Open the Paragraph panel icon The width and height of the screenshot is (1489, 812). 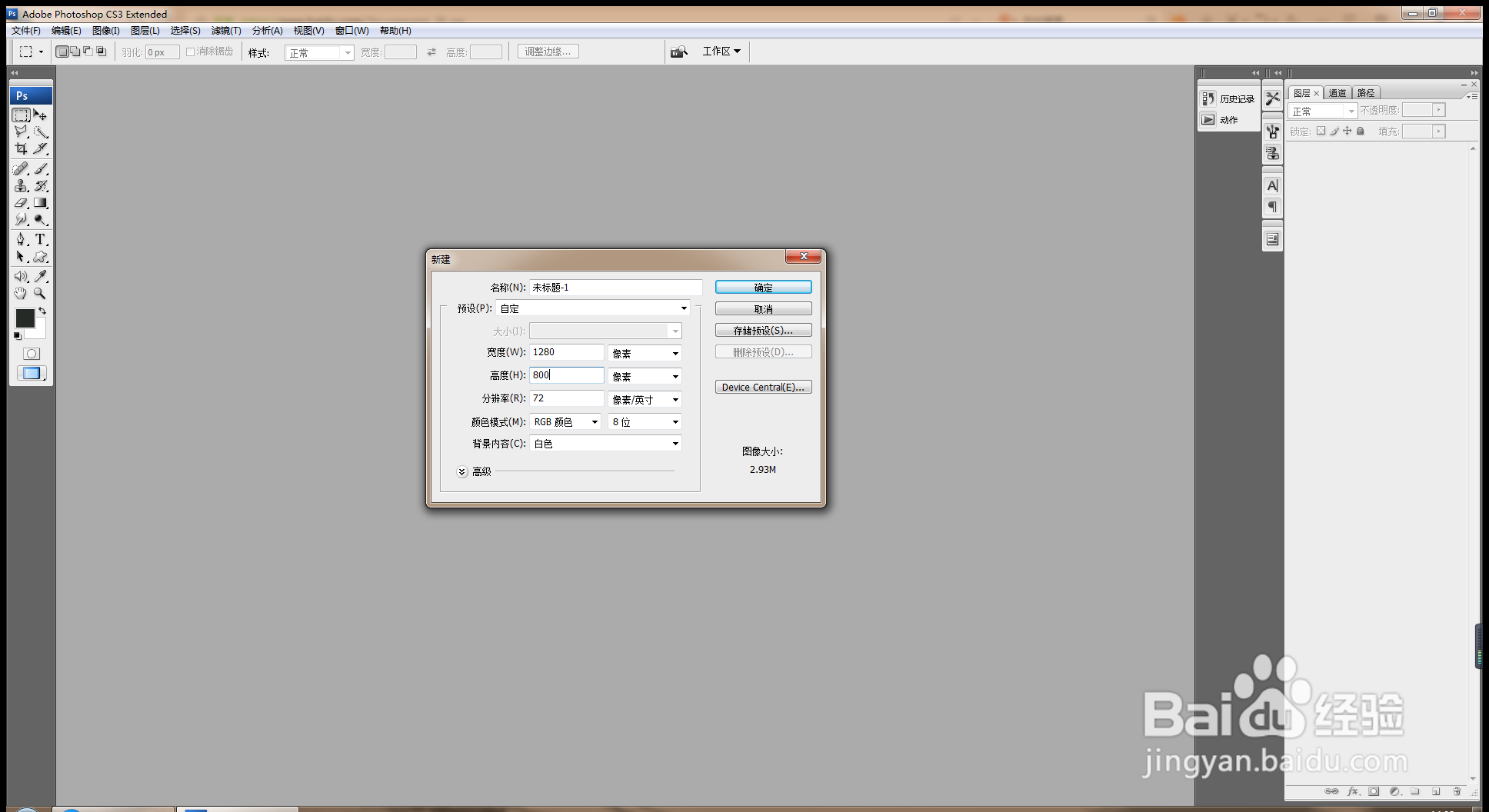click(1273, 207)
